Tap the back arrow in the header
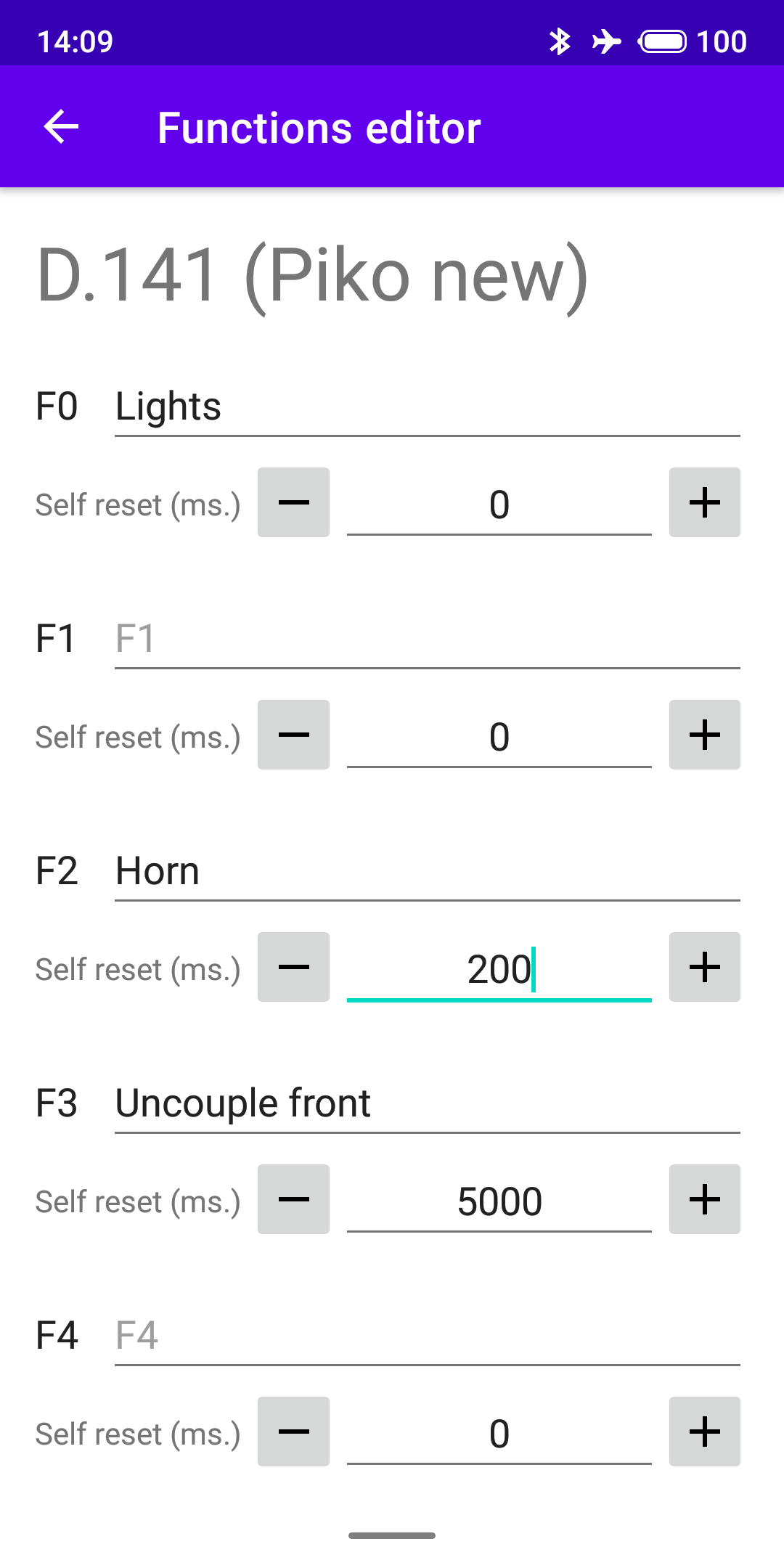This screenshot has width=784, height=1568. tap(62, 127)
